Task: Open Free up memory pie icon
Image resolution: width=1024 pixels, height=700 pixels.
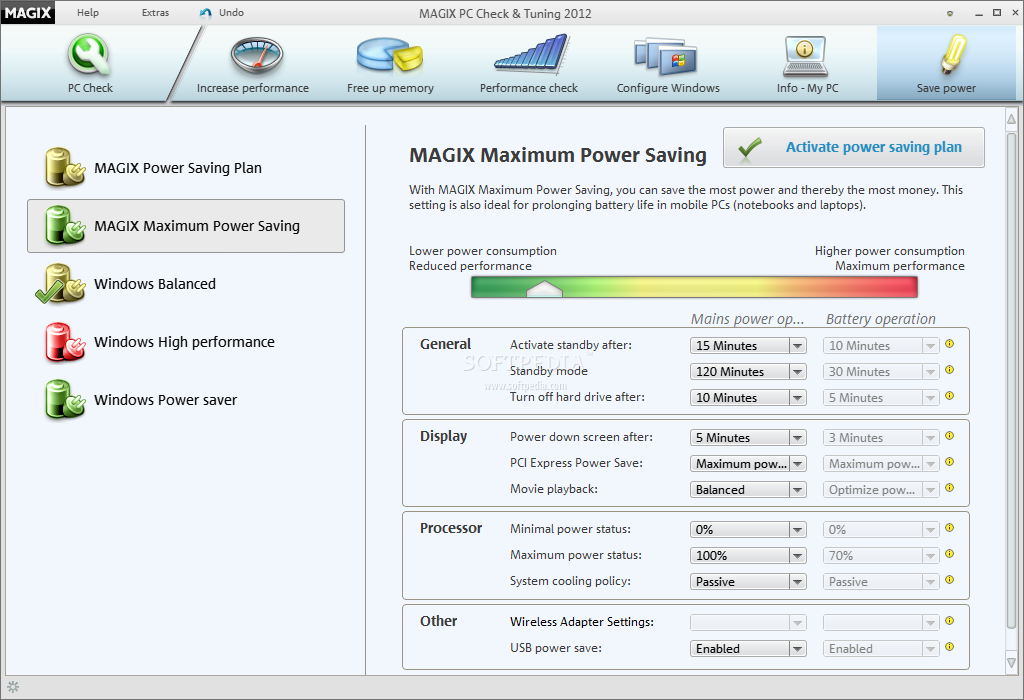Action: pyautogui.click(x=390, y=56)
